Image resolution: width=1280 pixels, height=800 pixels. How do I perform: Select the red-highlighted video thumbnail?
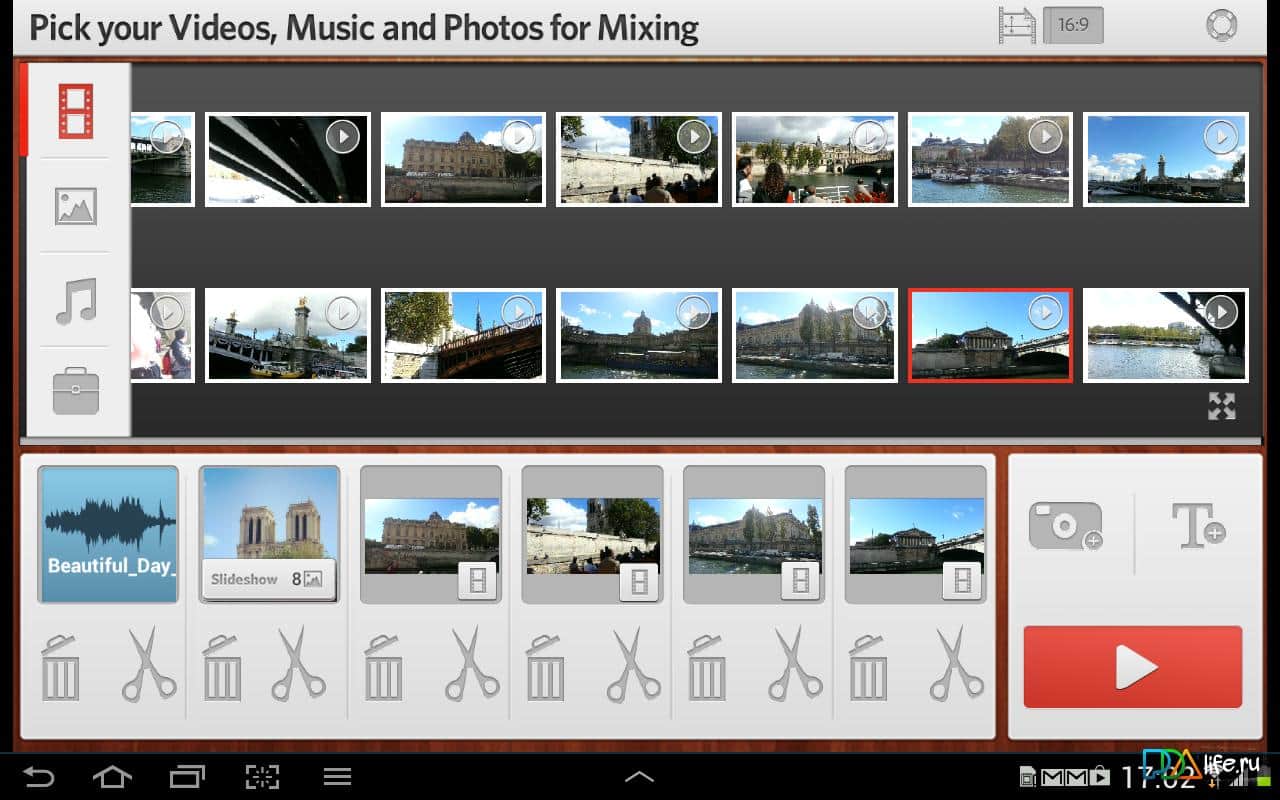[990, 336]
